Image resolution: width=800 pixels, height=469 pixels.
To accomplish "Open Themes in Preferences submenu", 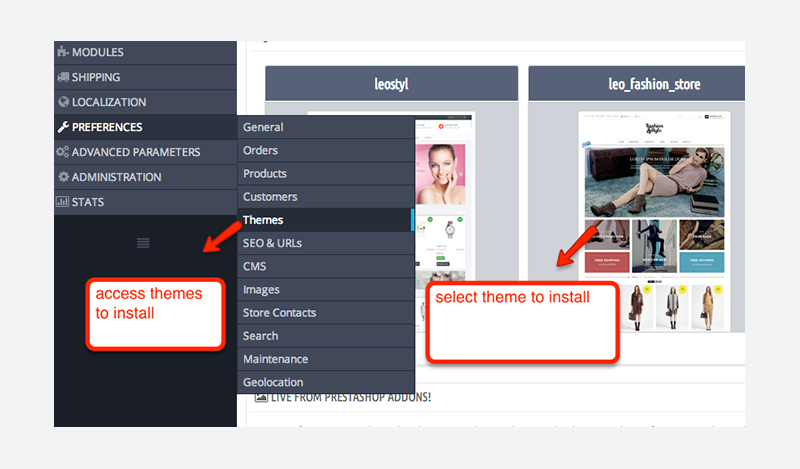I will click(x=326, y=220).
